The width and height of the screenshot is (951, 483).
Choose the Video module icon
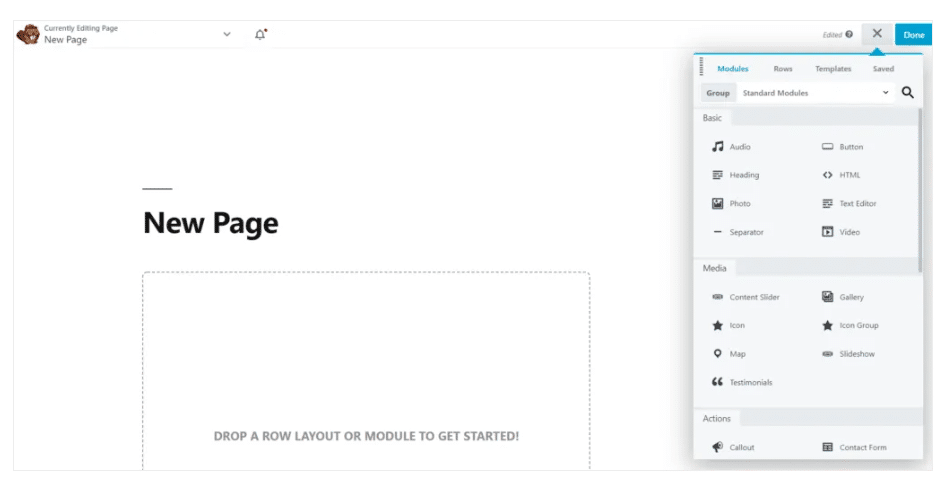click(827, 232)
